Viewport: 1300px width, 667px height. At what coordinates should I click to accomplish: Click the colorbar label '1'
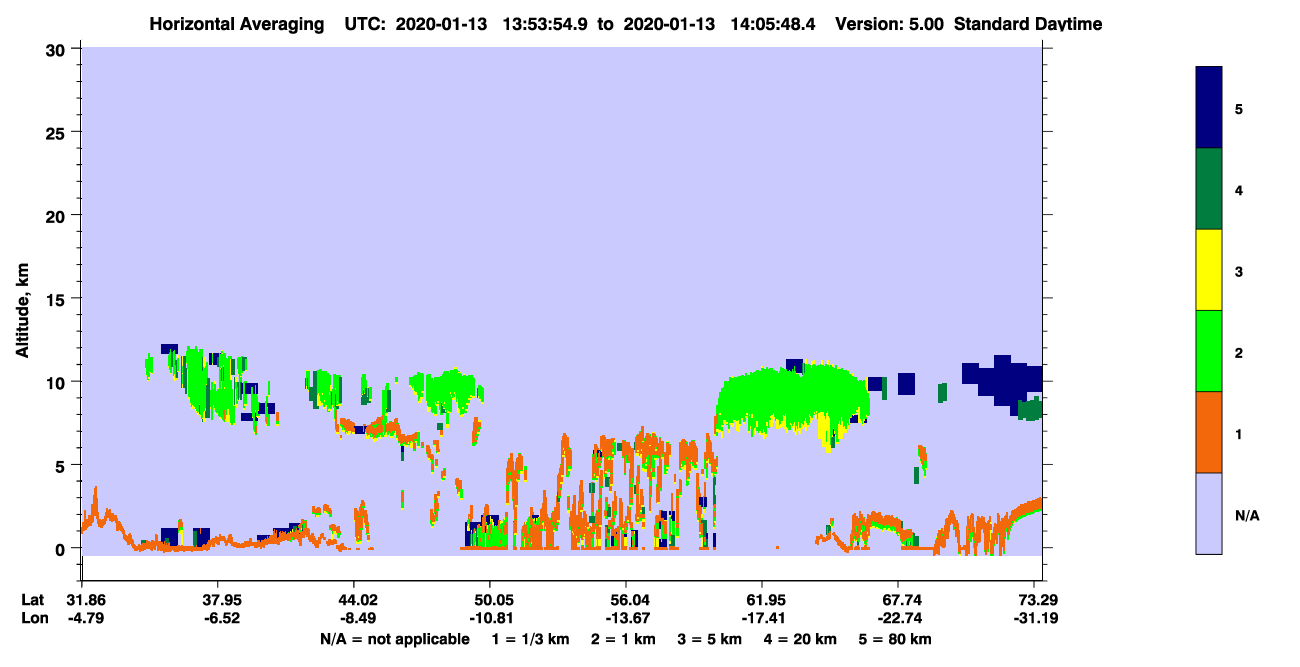[x=1239, y=433]
